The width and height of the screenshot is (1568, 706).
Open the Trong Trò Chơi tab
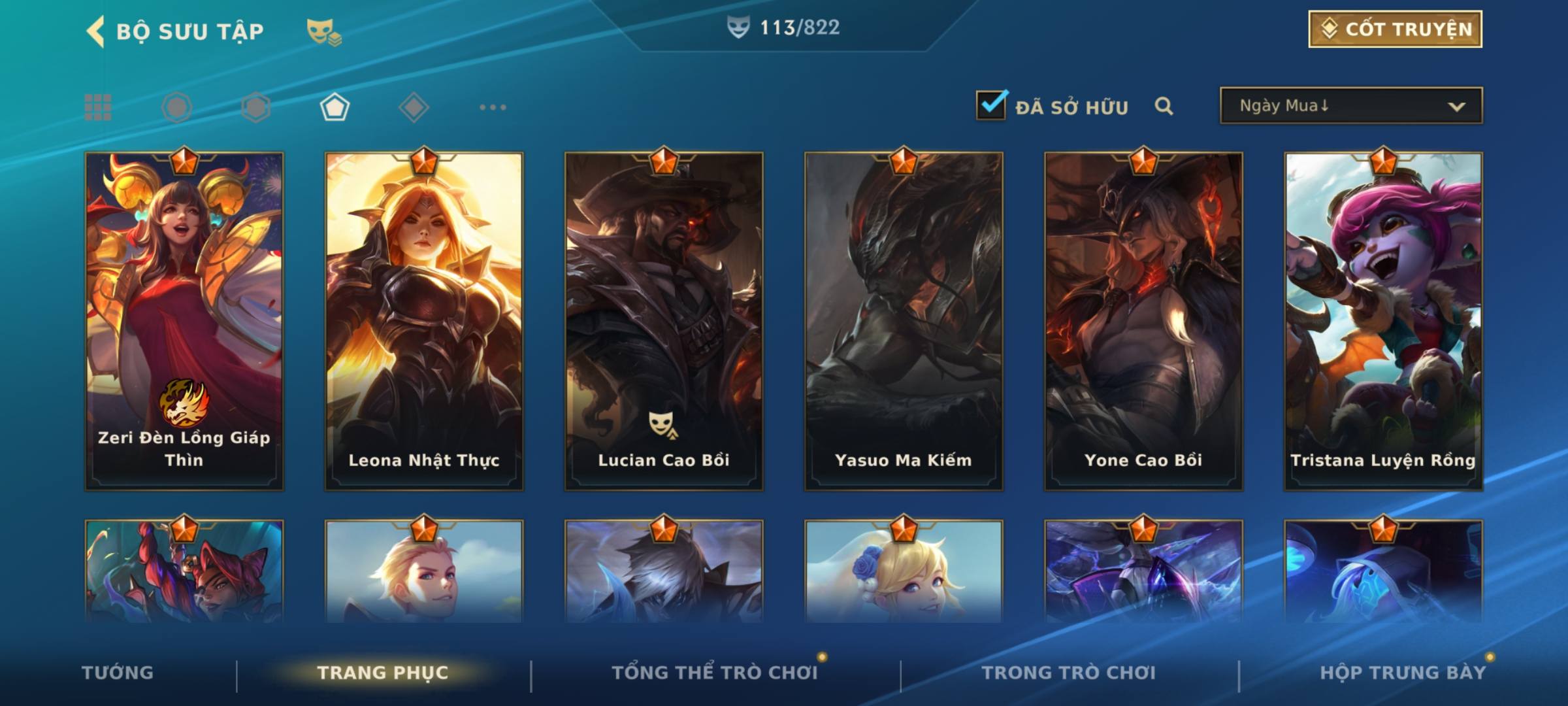1069,673
